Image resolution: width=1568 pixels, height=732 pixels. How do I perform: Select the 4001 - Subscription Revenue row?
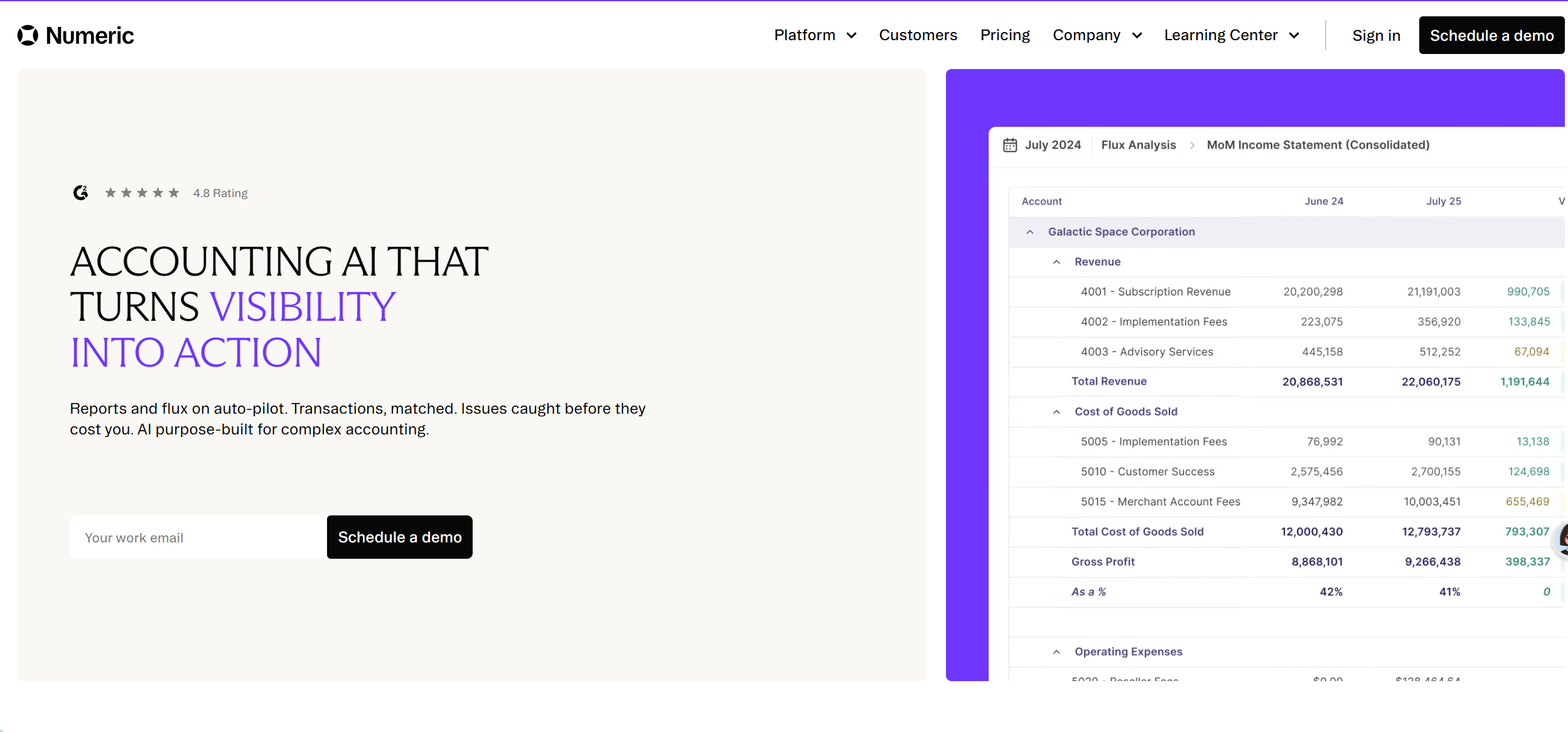pyautogui.click(x=1287, y=292)
